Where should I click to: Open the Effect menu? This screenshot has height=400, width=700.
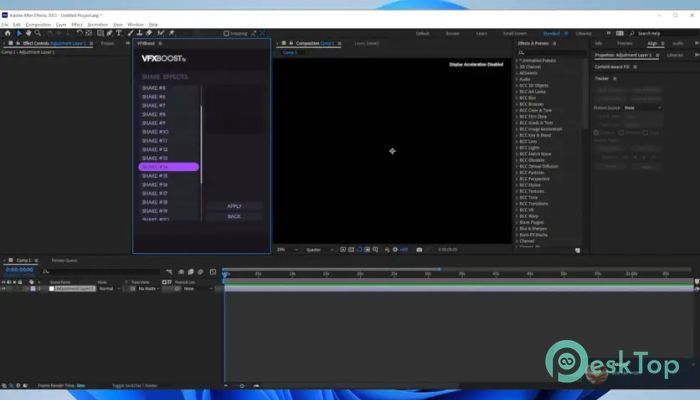pos(77,25)
